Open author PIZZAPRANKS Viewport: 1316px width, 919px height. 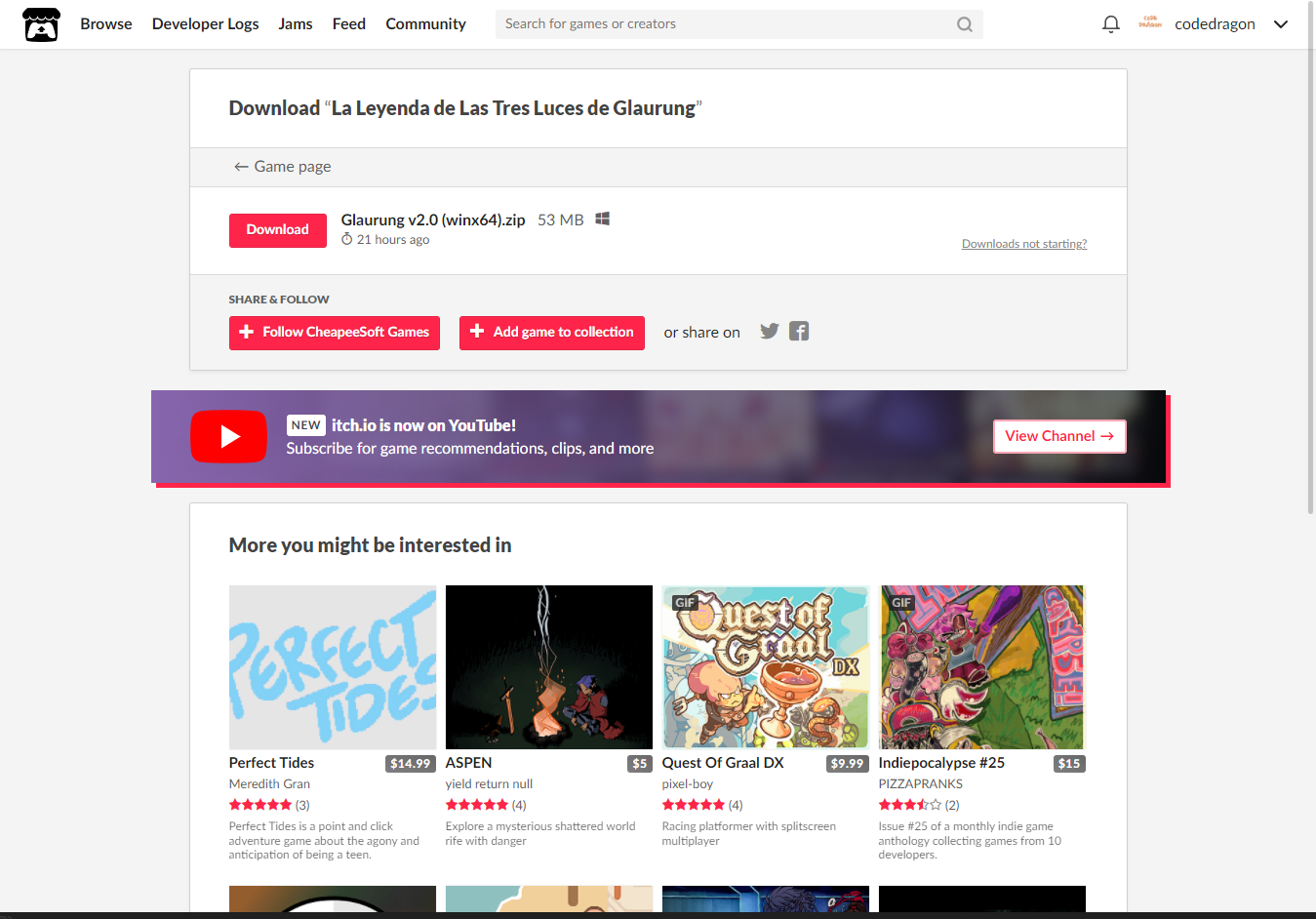(x=920, y=784)
